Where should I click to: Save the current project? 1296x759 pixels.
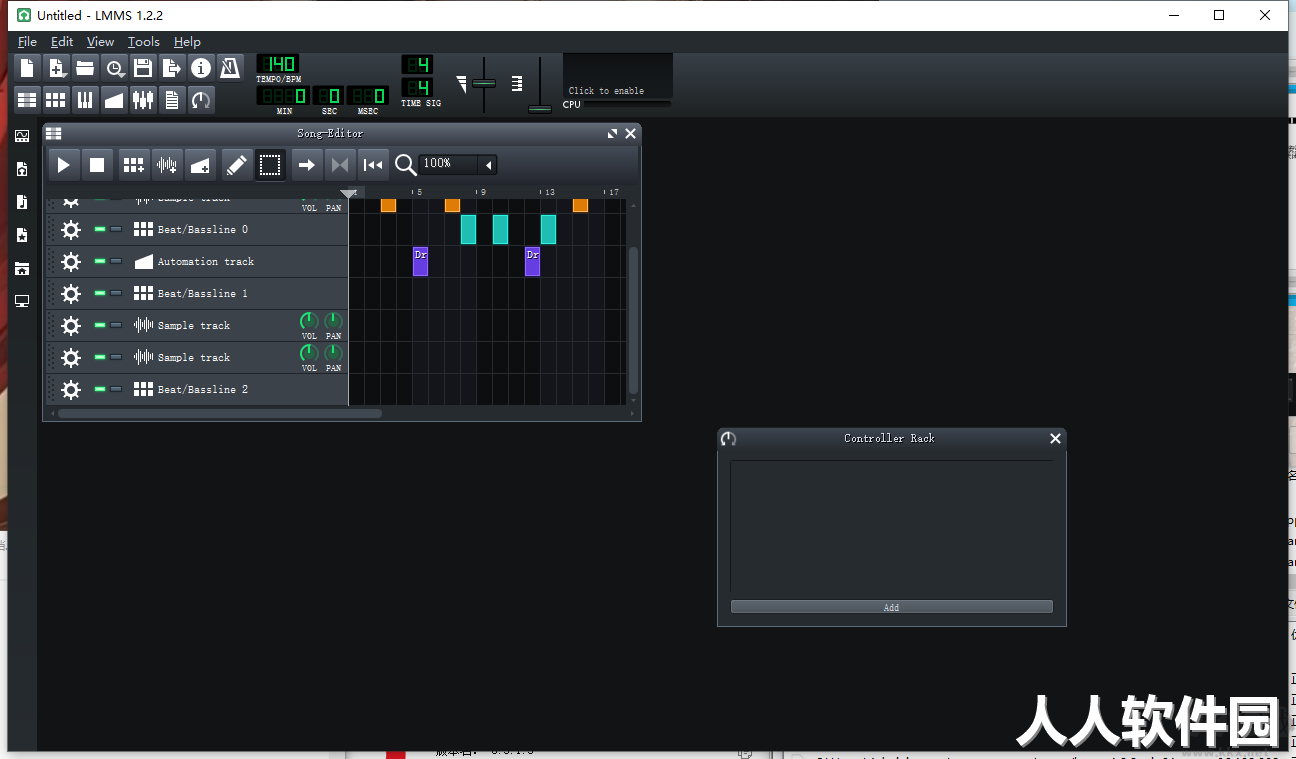[143, 68]
